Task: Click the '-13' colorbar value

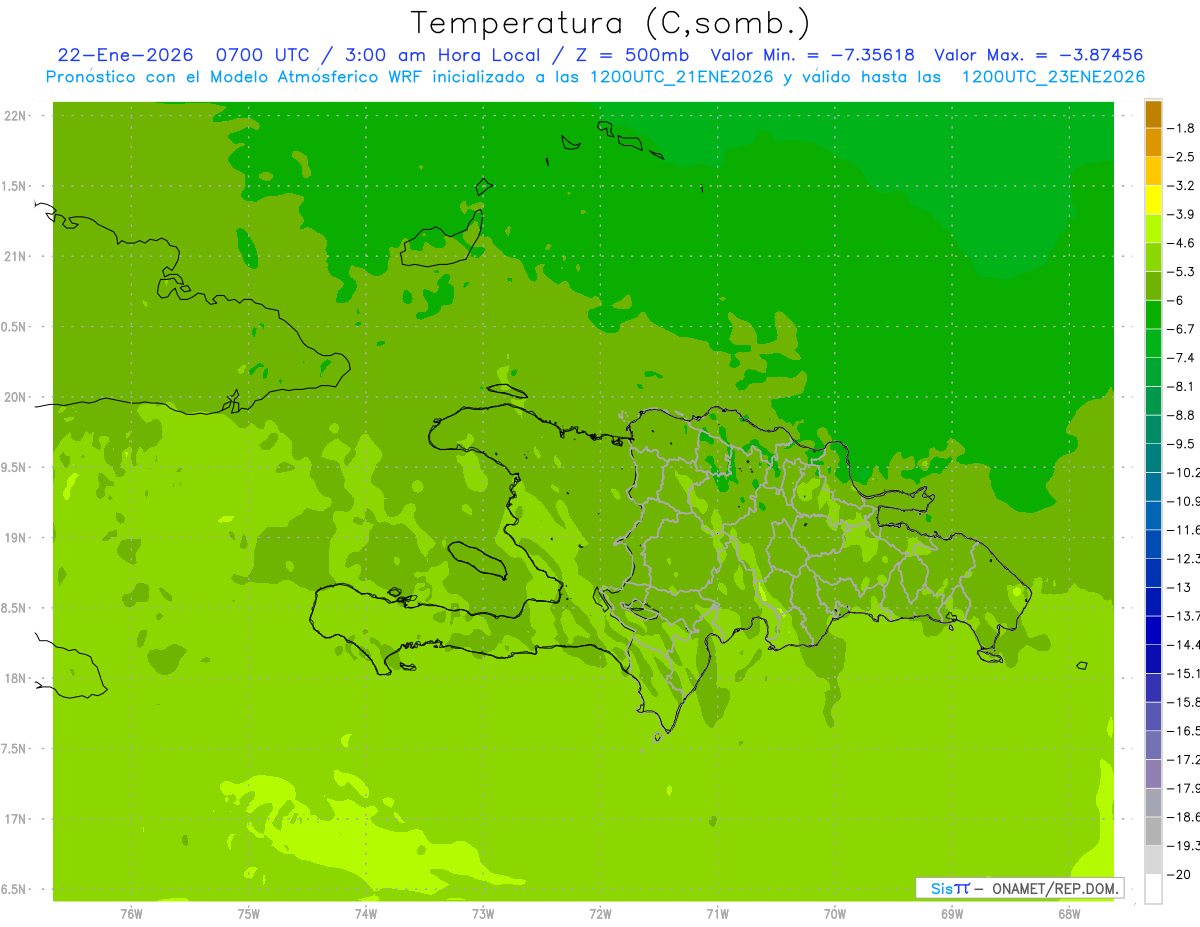Action: [x=1179, y=587]
